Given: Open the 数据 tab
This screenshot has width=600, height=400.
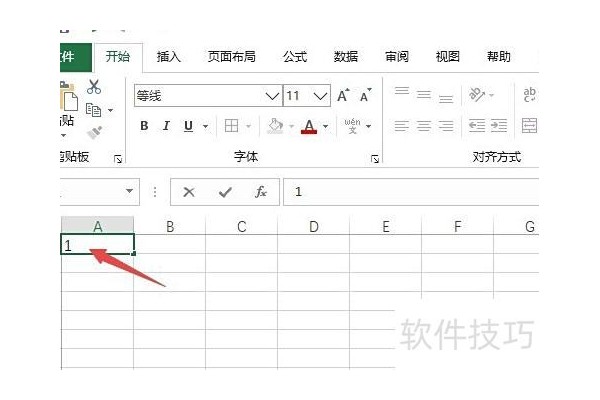Looking at the screenshot, I should [346, 57].
